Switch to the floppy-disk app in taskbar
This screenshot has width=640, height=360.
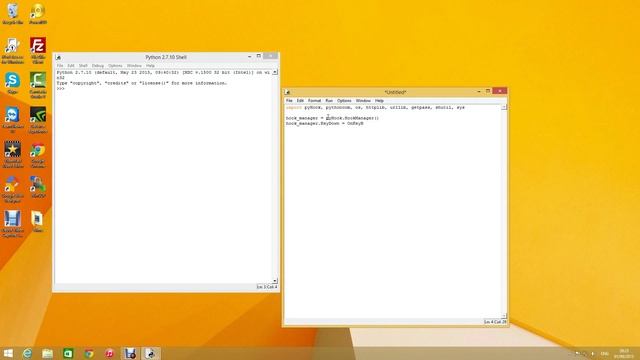pos(130,353)
